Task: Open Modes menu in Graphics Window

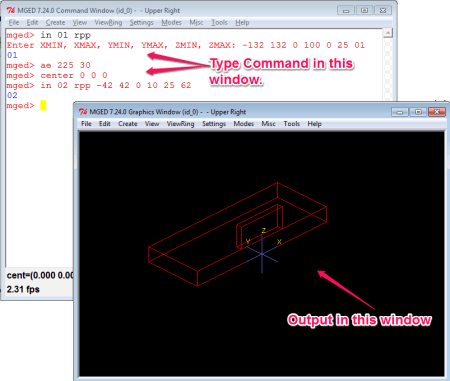Action: [244, 124]
